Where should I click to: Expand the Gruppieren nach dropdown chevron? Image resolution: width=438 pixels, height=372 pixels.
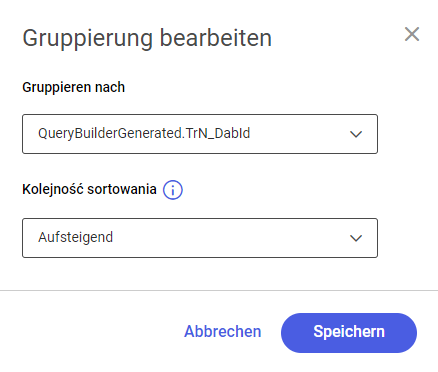pos(356,134)
